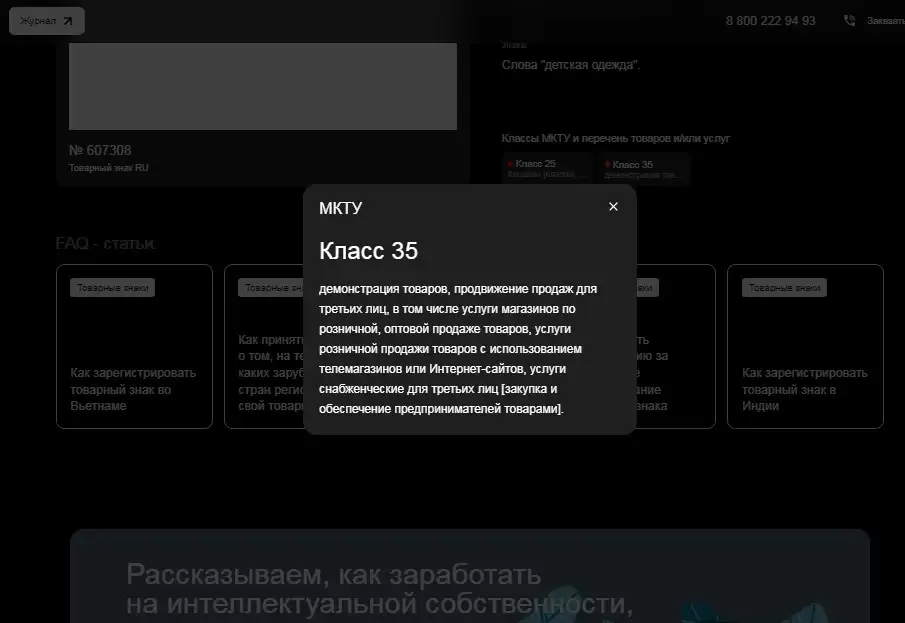Click the red dot on Класс 25

[x=510, y=163]
